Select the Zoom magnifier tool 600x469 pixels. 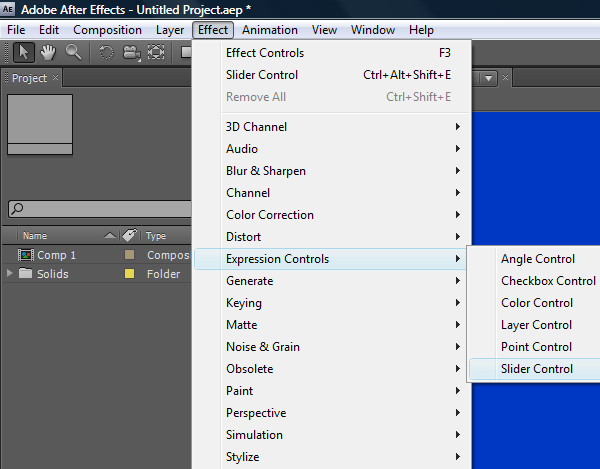click(x=73, y=52)
